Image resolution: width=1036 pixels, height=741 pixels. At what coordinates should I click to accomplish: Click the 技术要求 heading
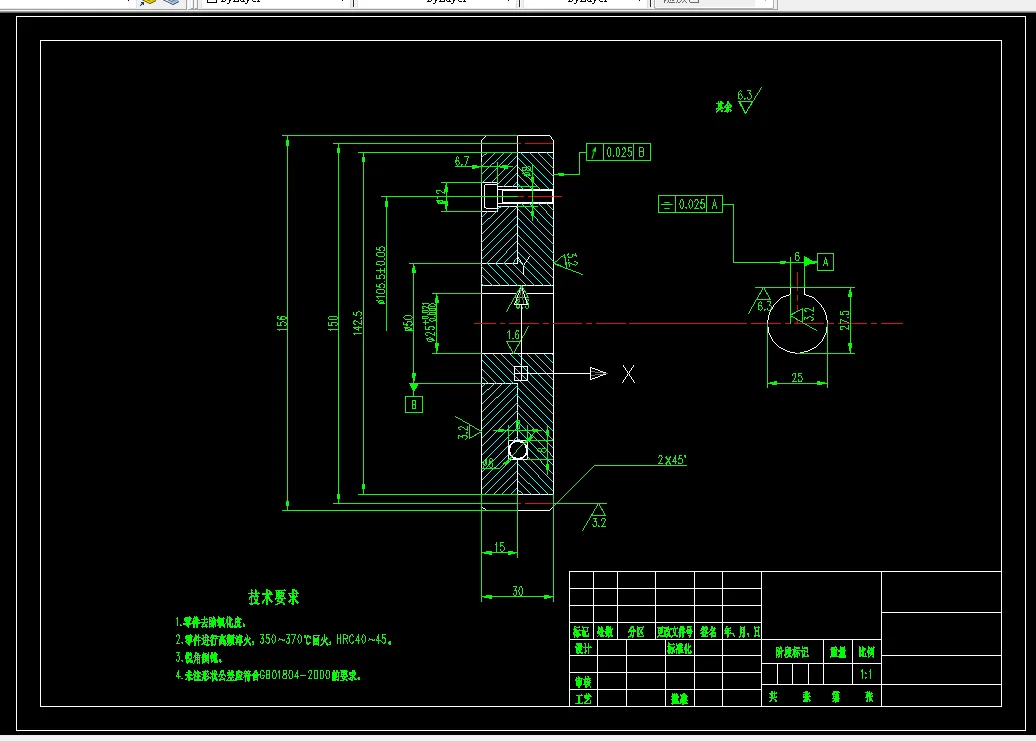coord(274,598)
